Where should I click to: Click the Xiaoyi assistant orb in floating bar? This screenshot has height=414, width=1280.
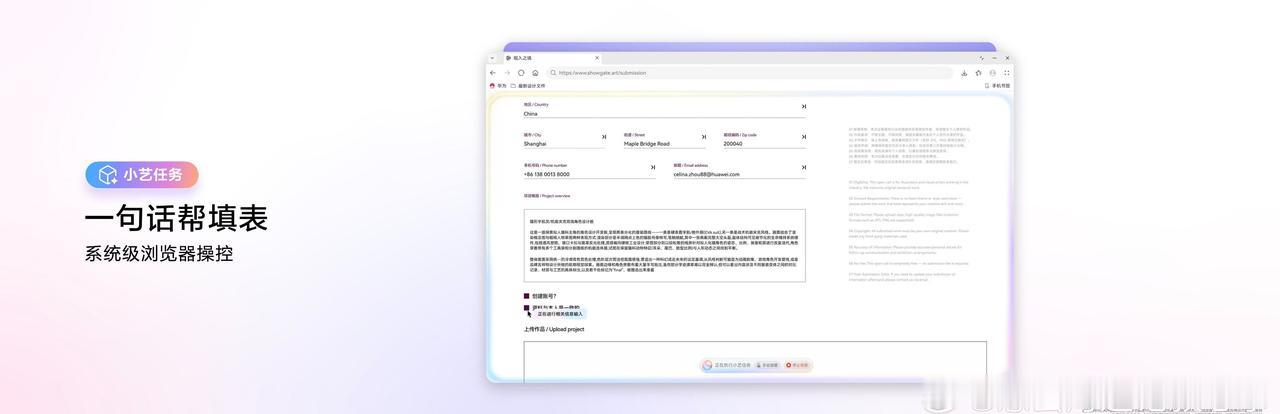click(707, 365)
